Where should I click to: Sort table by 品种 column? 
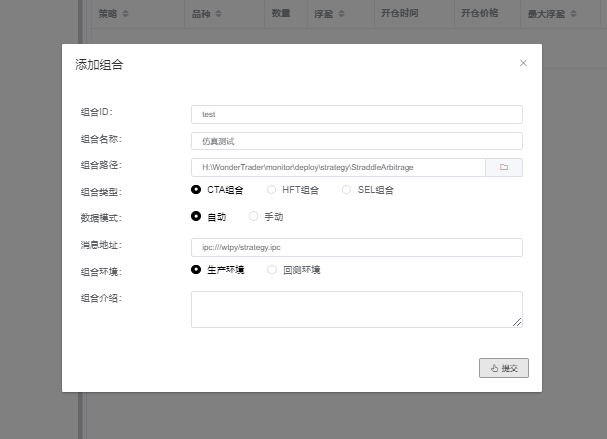(218, 14)
